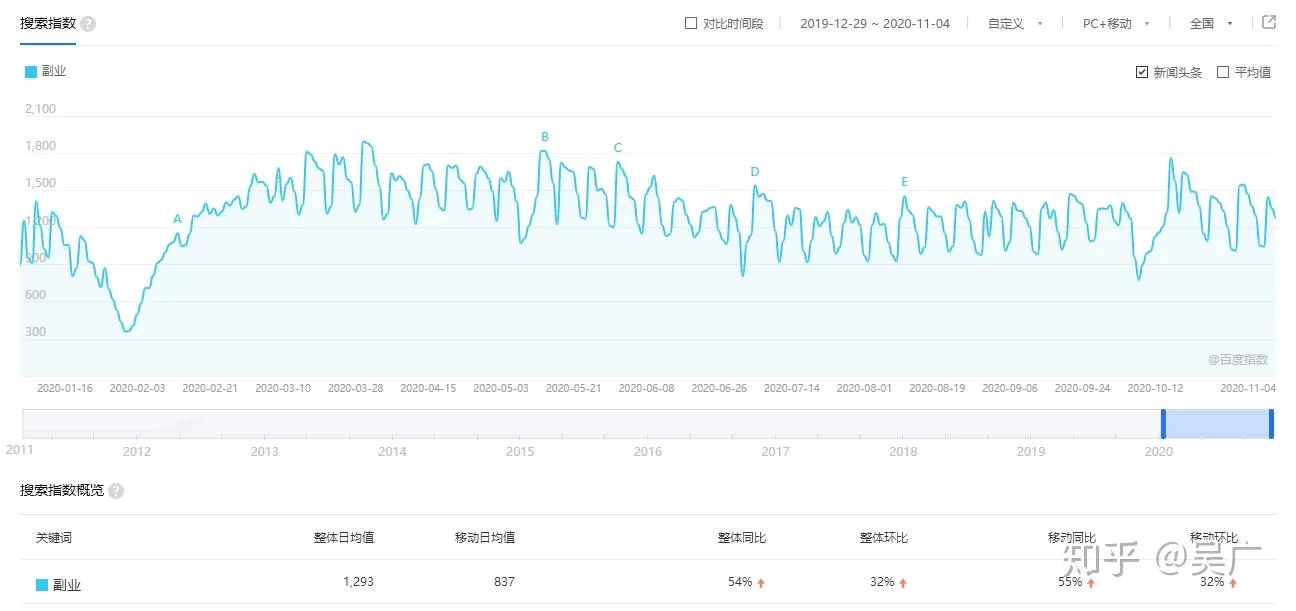Click the red up arrow beside 54%
Viewport: 1296px width, 611px height.
point(763,582)
